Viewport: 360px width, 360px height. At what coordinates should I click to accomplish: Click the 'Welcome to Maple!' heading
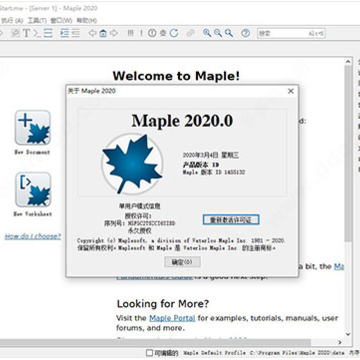(x=176, y=76)
